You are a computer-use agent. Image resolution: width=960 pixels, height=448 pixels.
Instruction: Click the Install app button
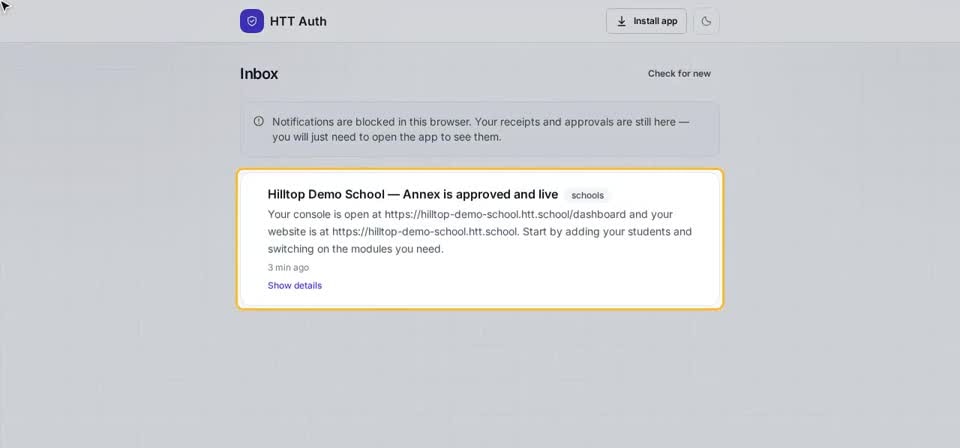[x=646, y=21]
